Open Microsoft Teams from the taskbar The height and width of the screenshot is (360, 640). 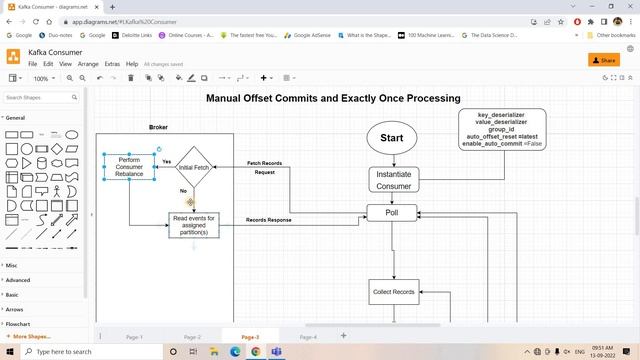point(276,351)
